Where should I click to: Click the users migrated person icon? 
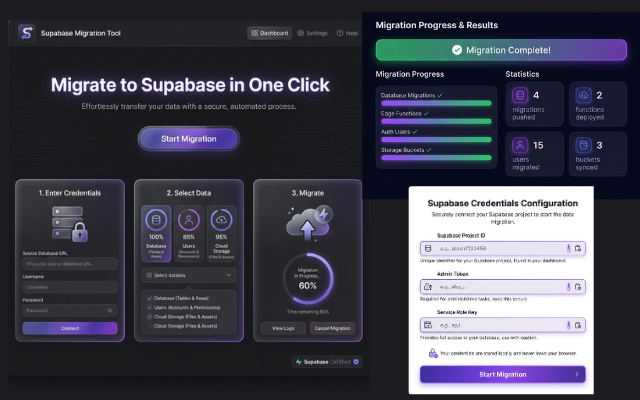(x=520, y=145)
